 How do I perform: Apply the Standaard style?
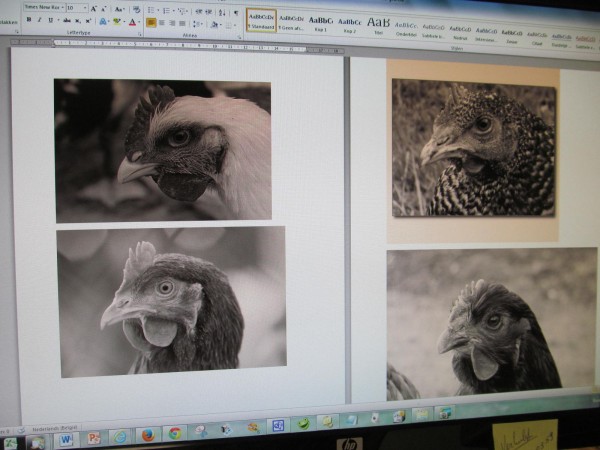pos(261,21)
